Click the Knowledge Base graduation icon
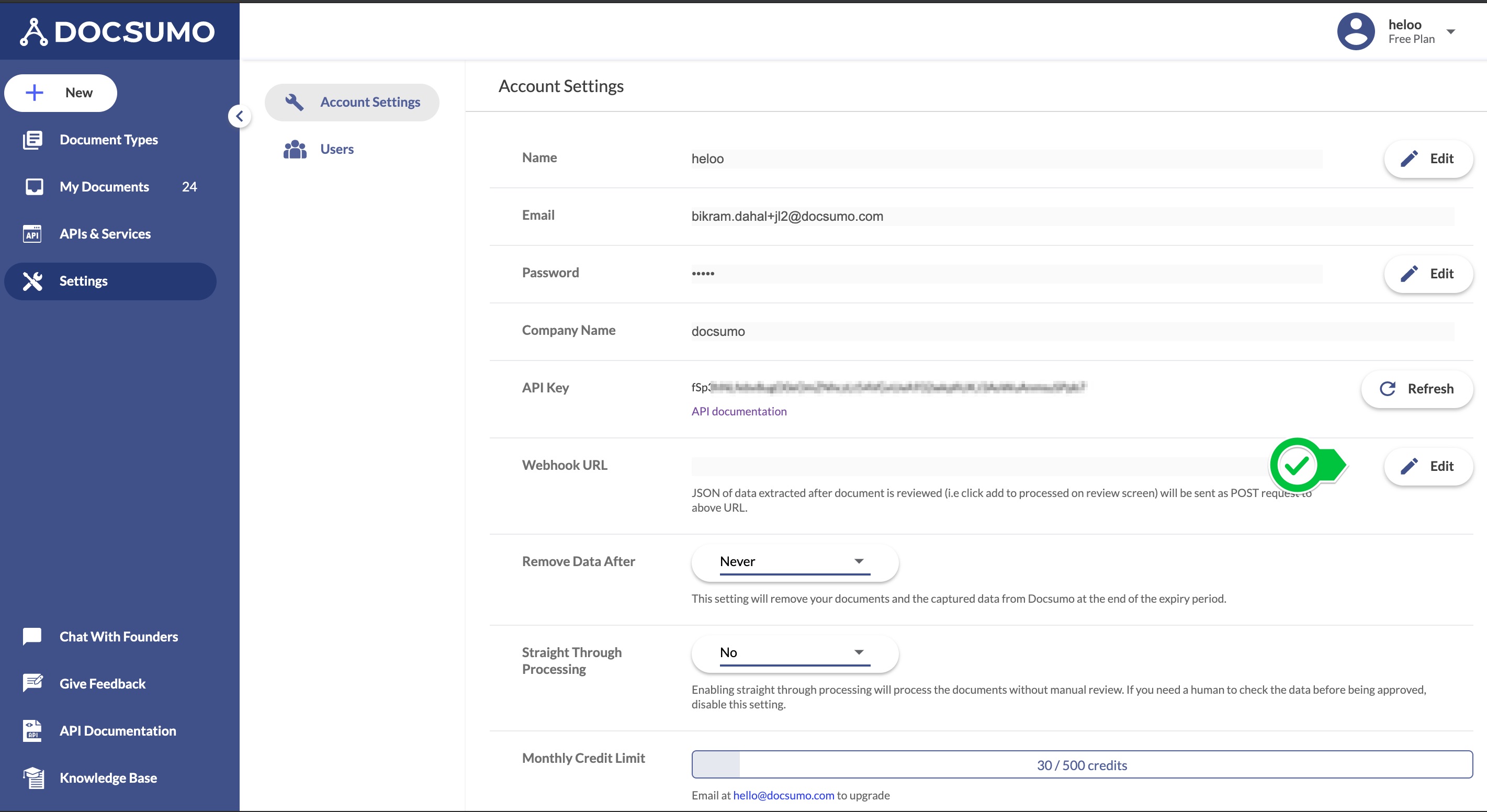The image size is (1487, 812). [33, 777]
